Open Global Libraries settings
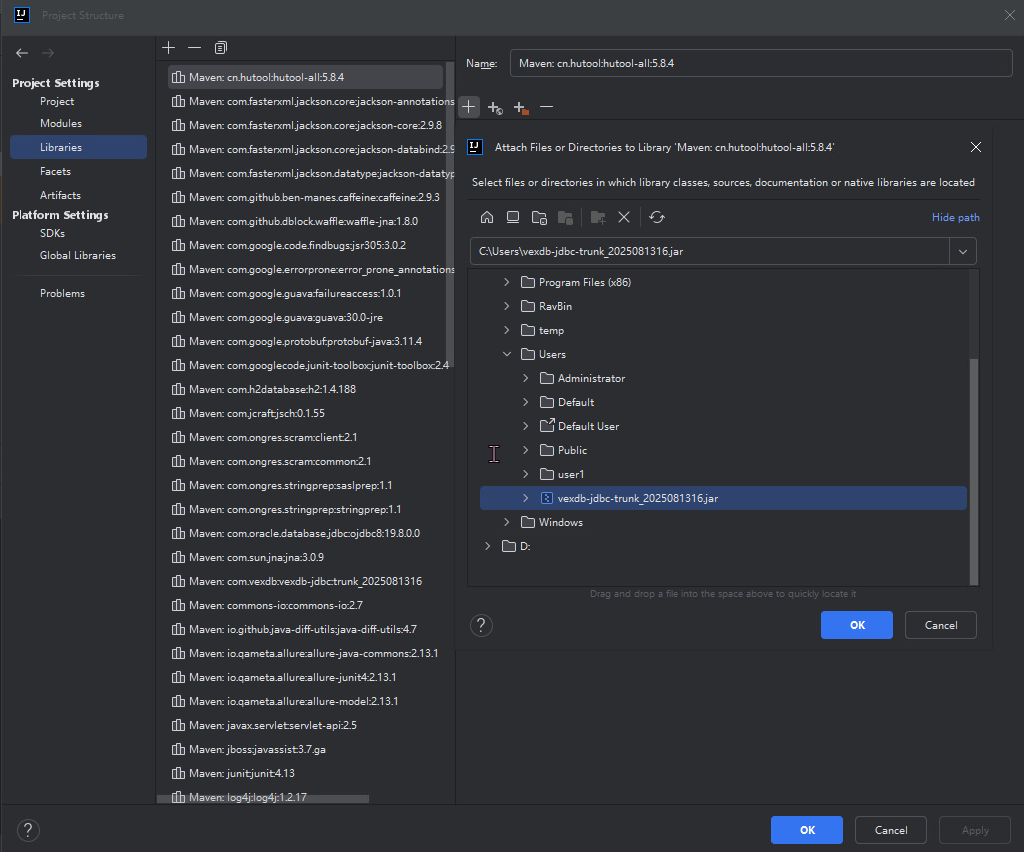Image resolution: width=1024 pixels, height=852 pixels. pos(78,256)
